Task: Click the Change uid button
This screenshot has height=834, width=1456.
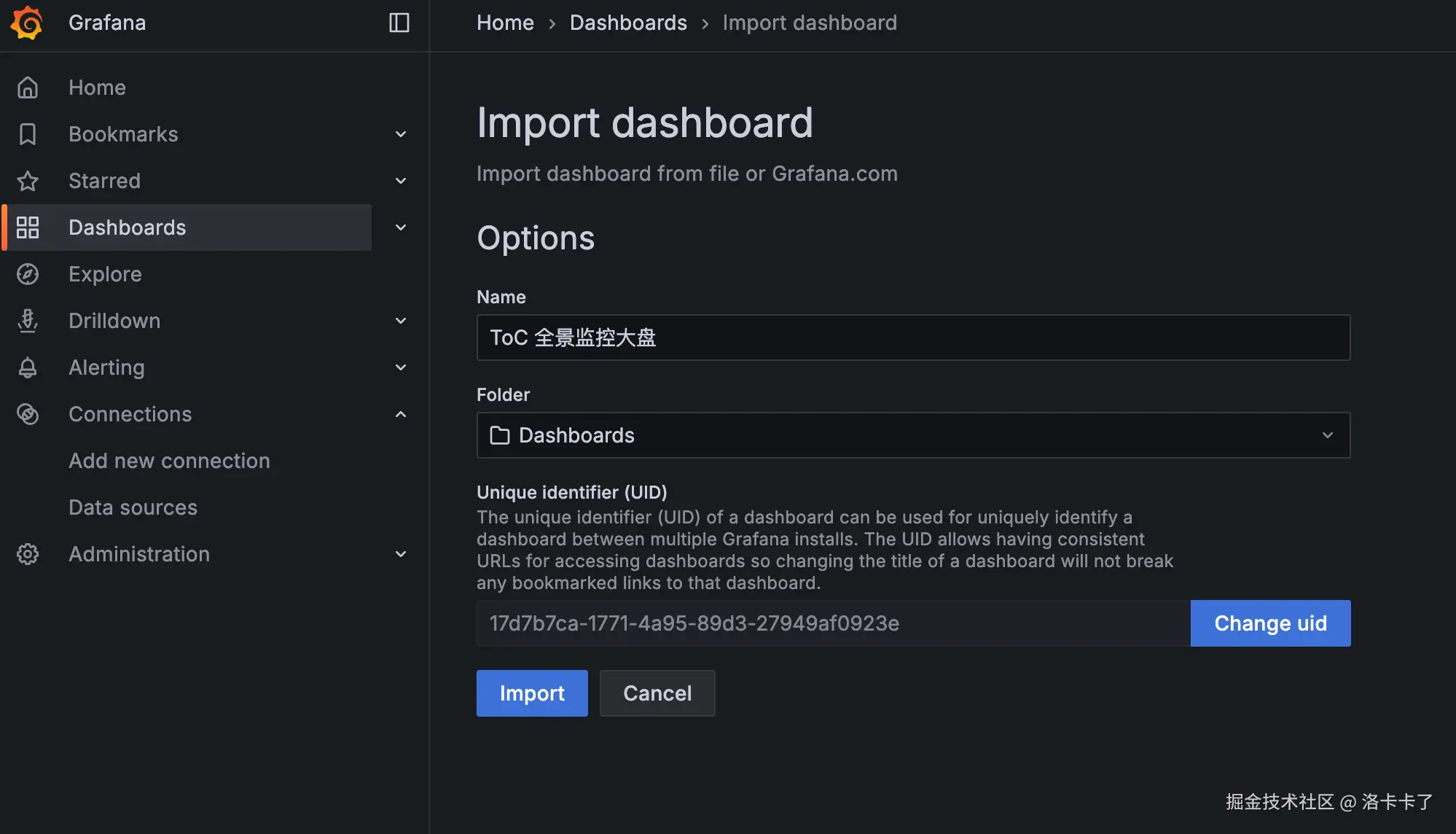Action: (x=1270, y=623)
